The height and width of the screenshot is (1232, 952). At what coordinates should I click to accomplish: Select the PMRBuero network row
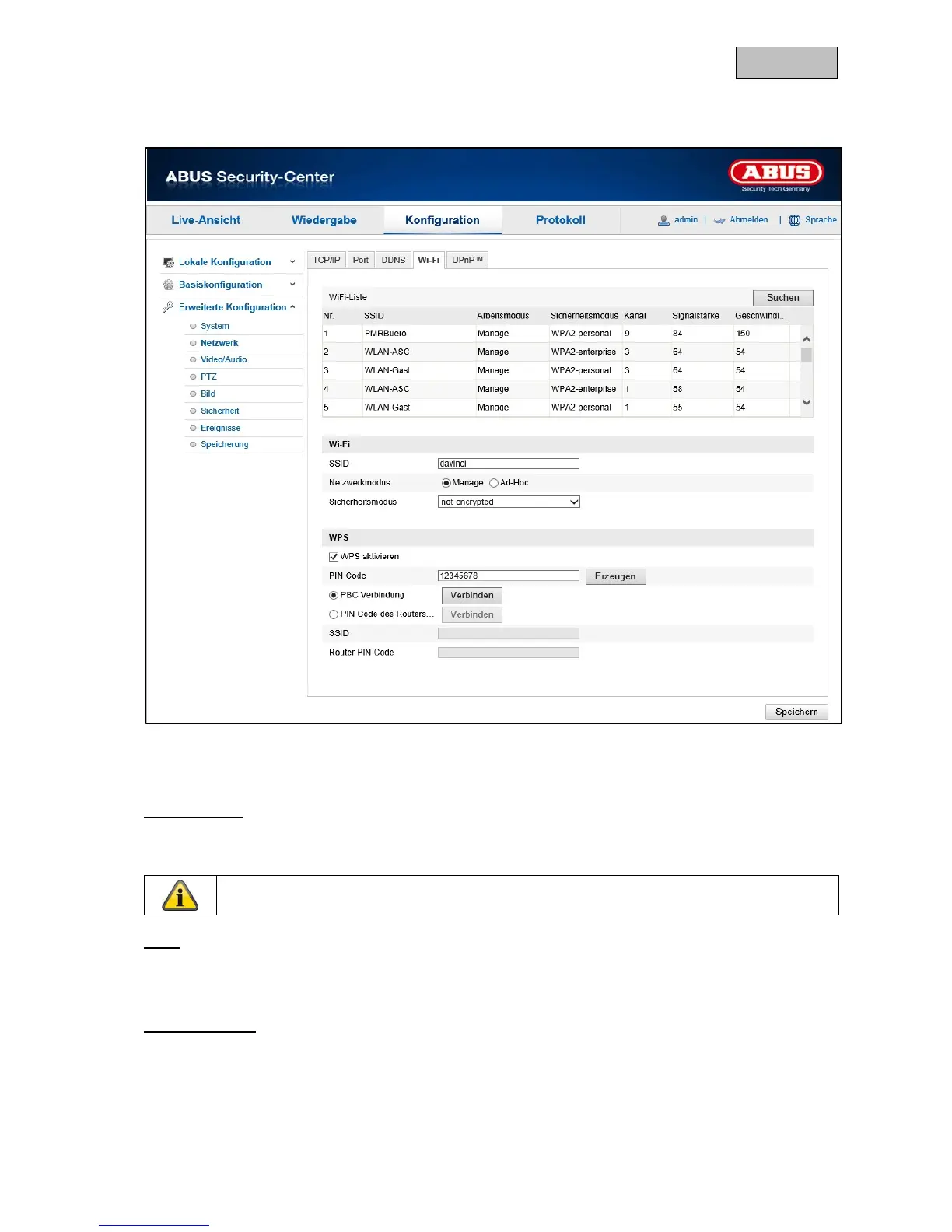tap(562, 334)
